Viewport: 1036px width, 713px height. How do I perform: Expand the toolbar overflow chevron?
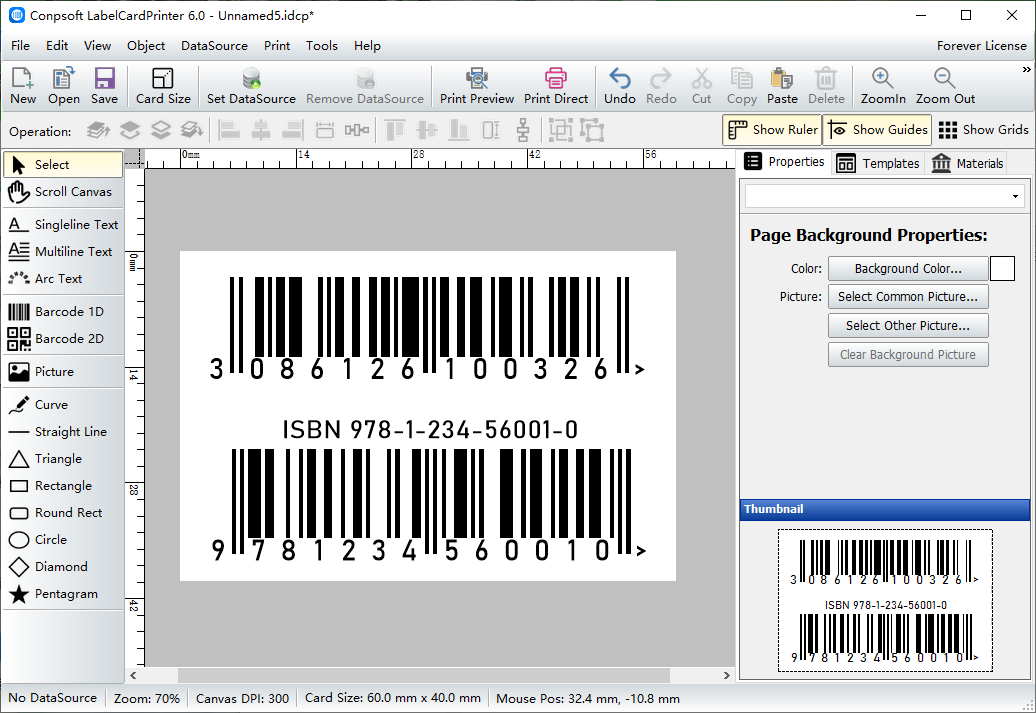click(x=1026, y=69)
